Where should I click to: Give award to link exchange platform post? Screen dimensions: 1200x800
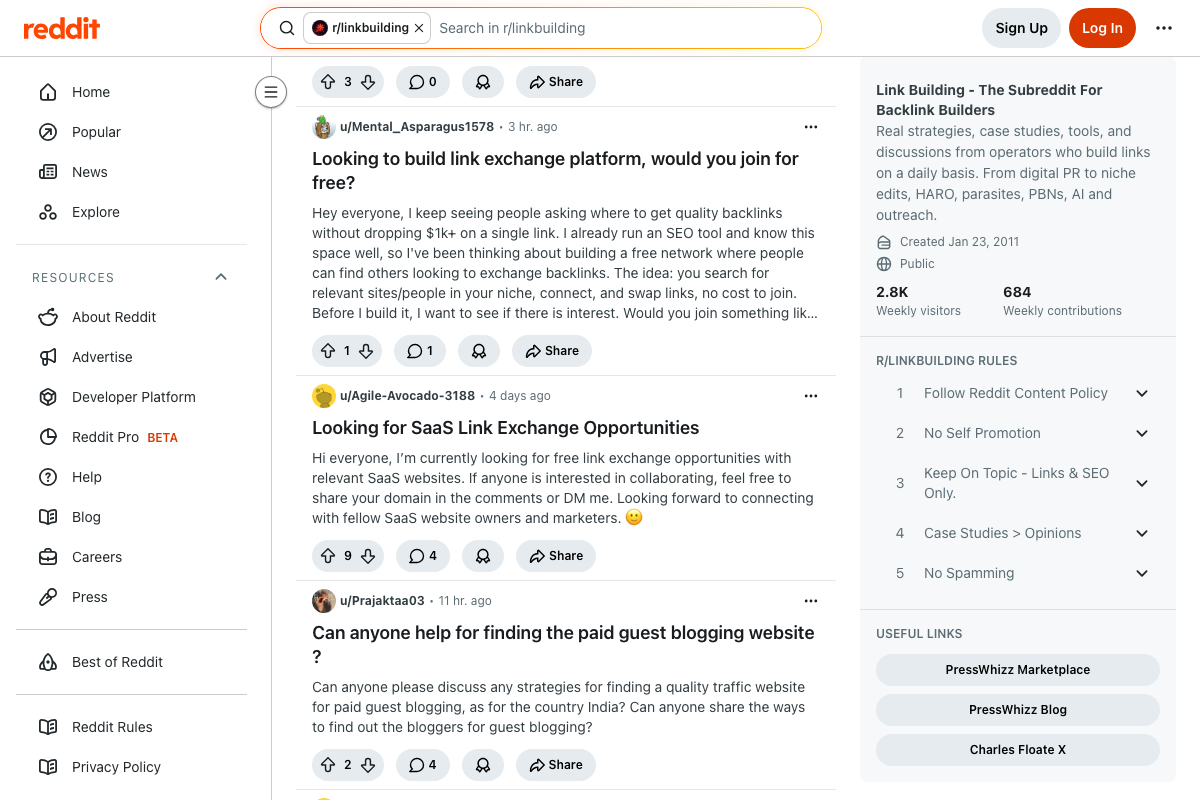[479, 351]
